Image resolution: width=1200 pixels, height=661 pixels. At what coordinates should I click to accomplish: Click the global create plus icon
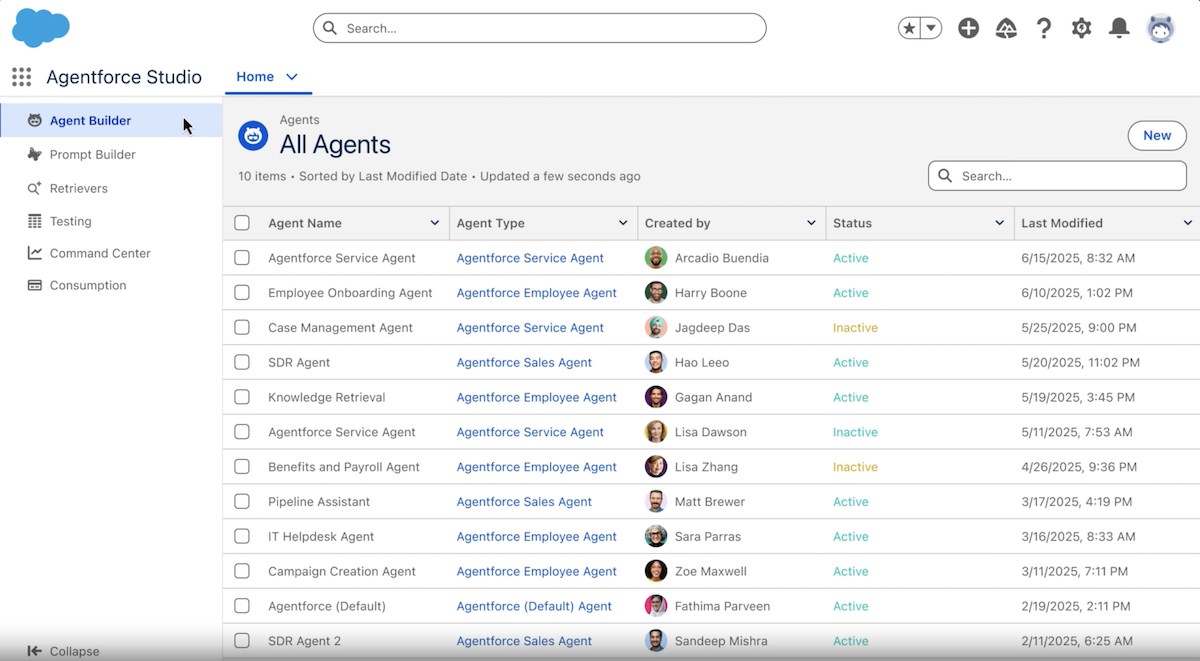[x=968, y=28]
